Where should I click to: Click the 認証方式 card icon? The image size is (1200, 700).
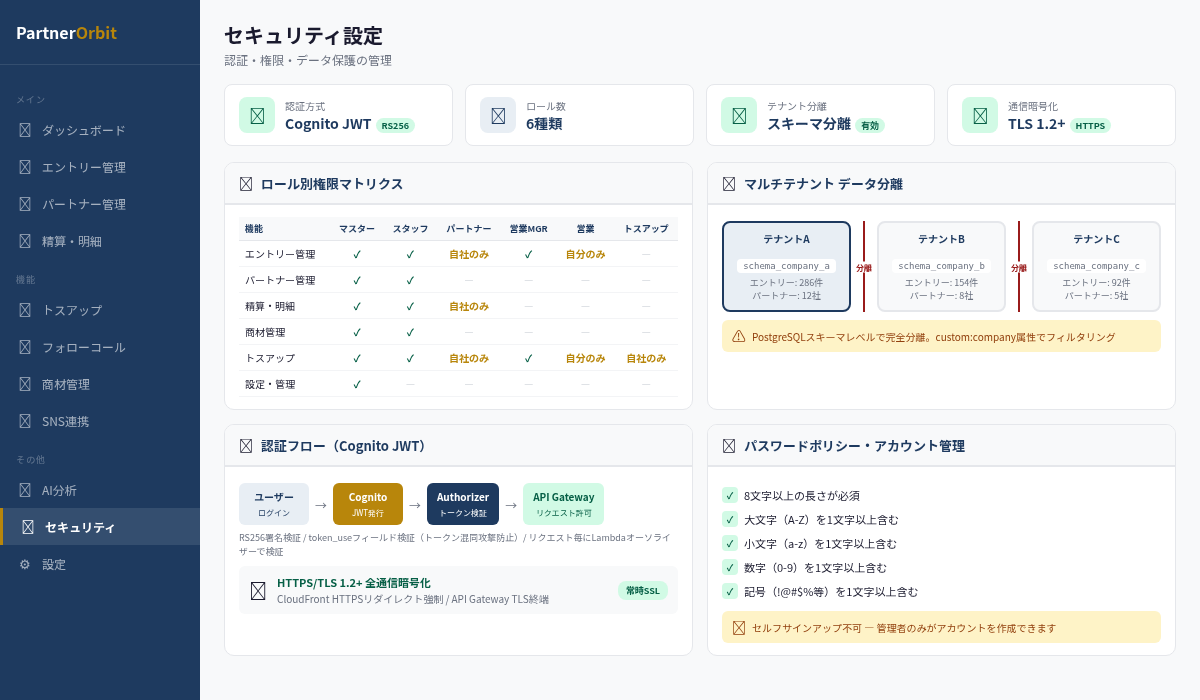tap(257, 115)
